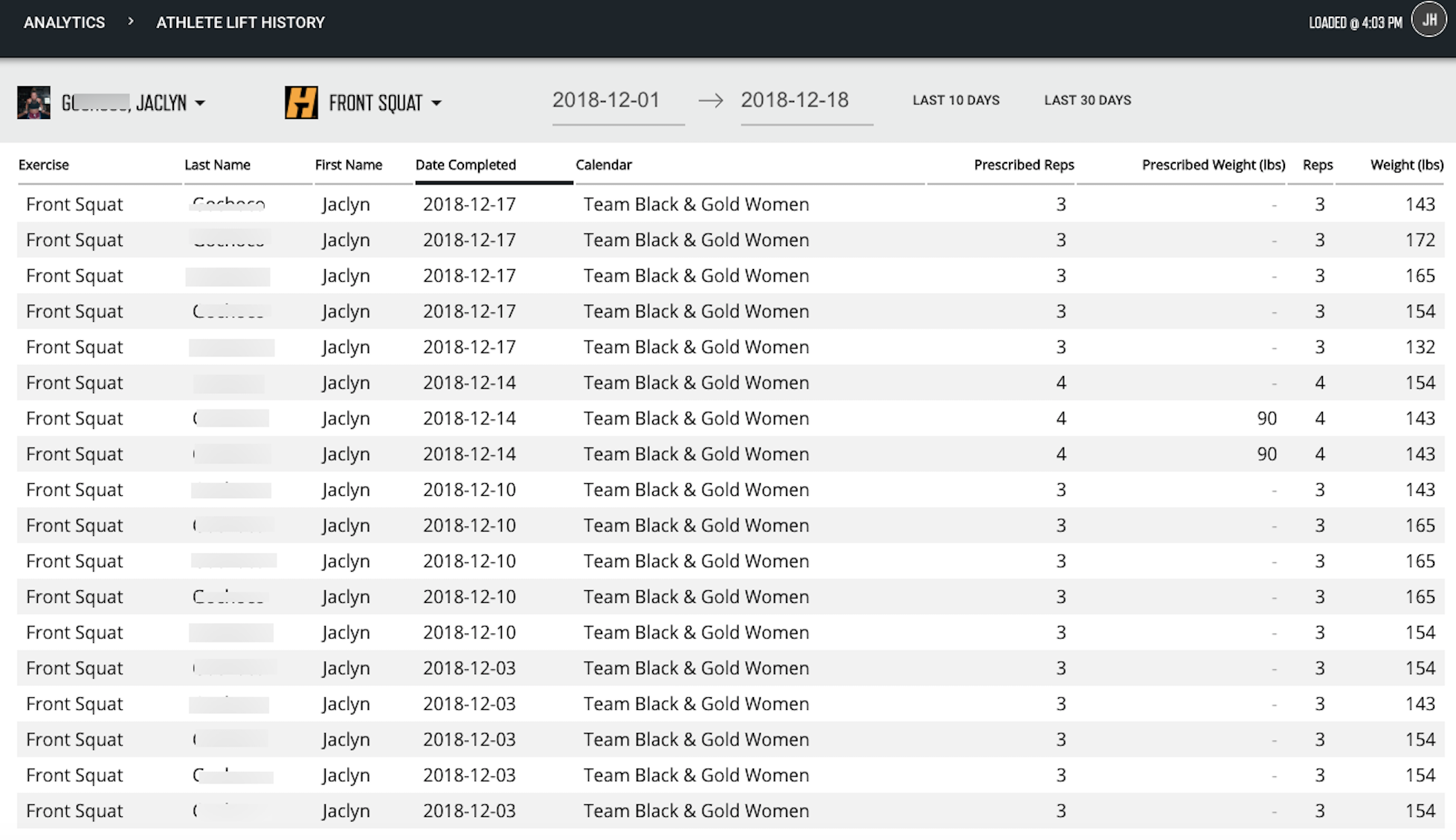The image size is (1456, 840).
Task: Sort by the Prescribed Reps column header
Action: coord(1024,165)
